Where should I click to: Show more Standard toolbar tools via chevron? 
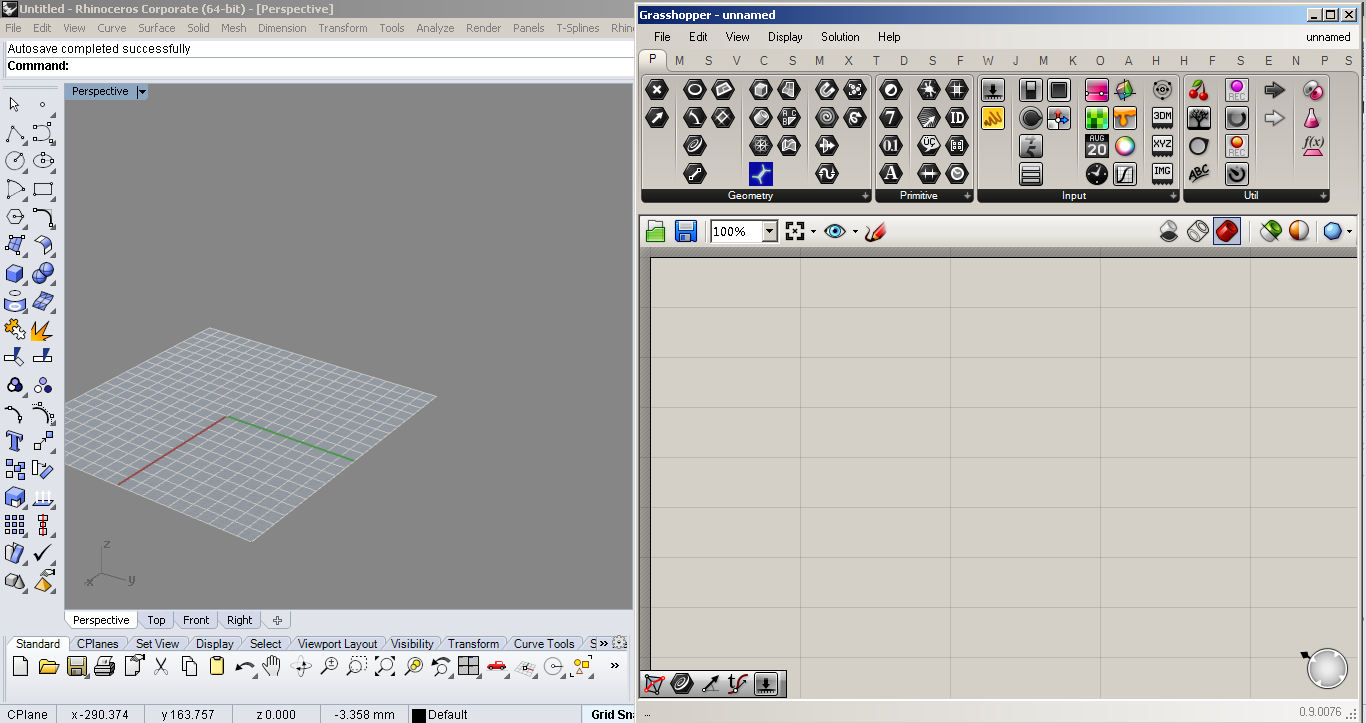coord(614,666)
